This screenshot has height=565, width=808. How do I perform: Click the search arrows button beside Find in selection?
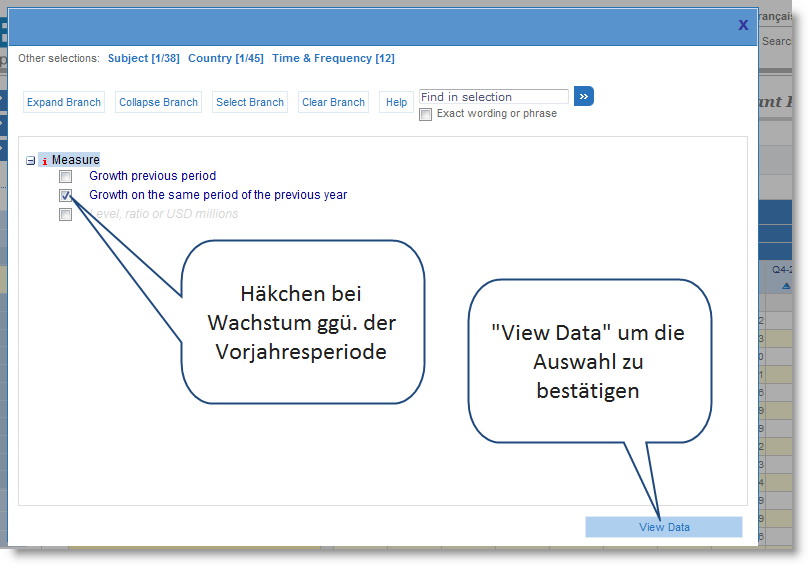coord(584,96)
